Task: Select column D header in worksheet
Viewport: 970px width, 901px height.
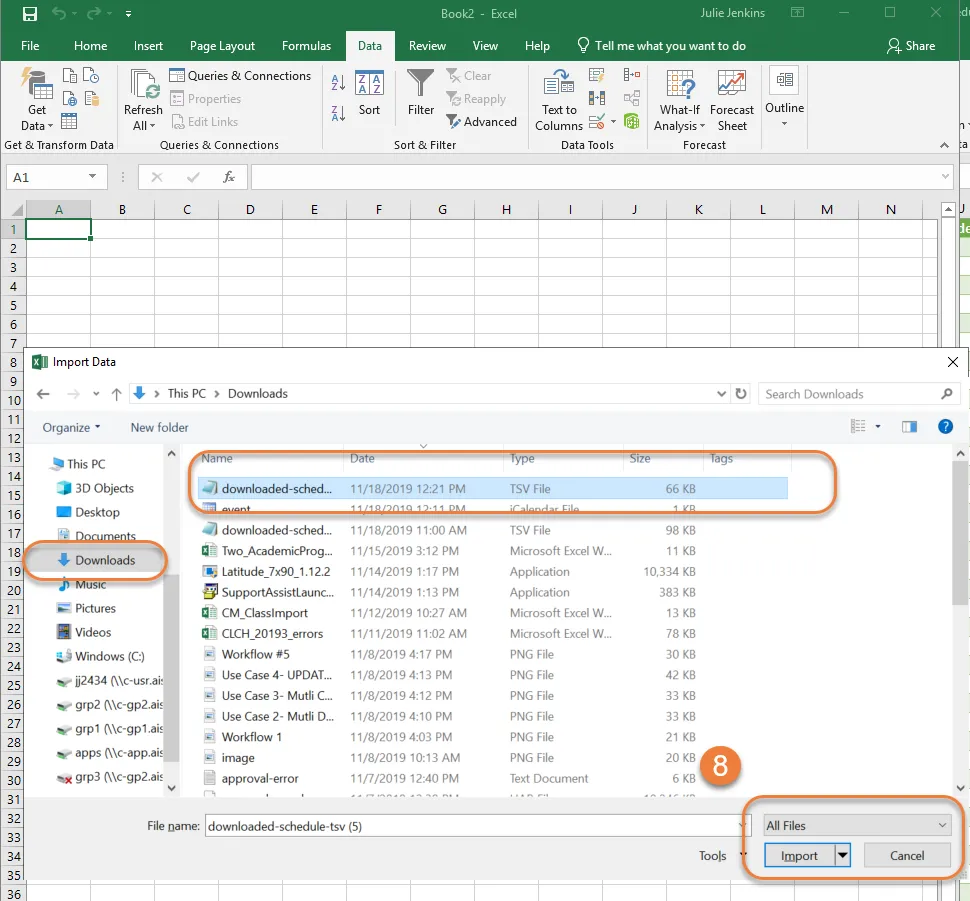Action: [250, 209]
